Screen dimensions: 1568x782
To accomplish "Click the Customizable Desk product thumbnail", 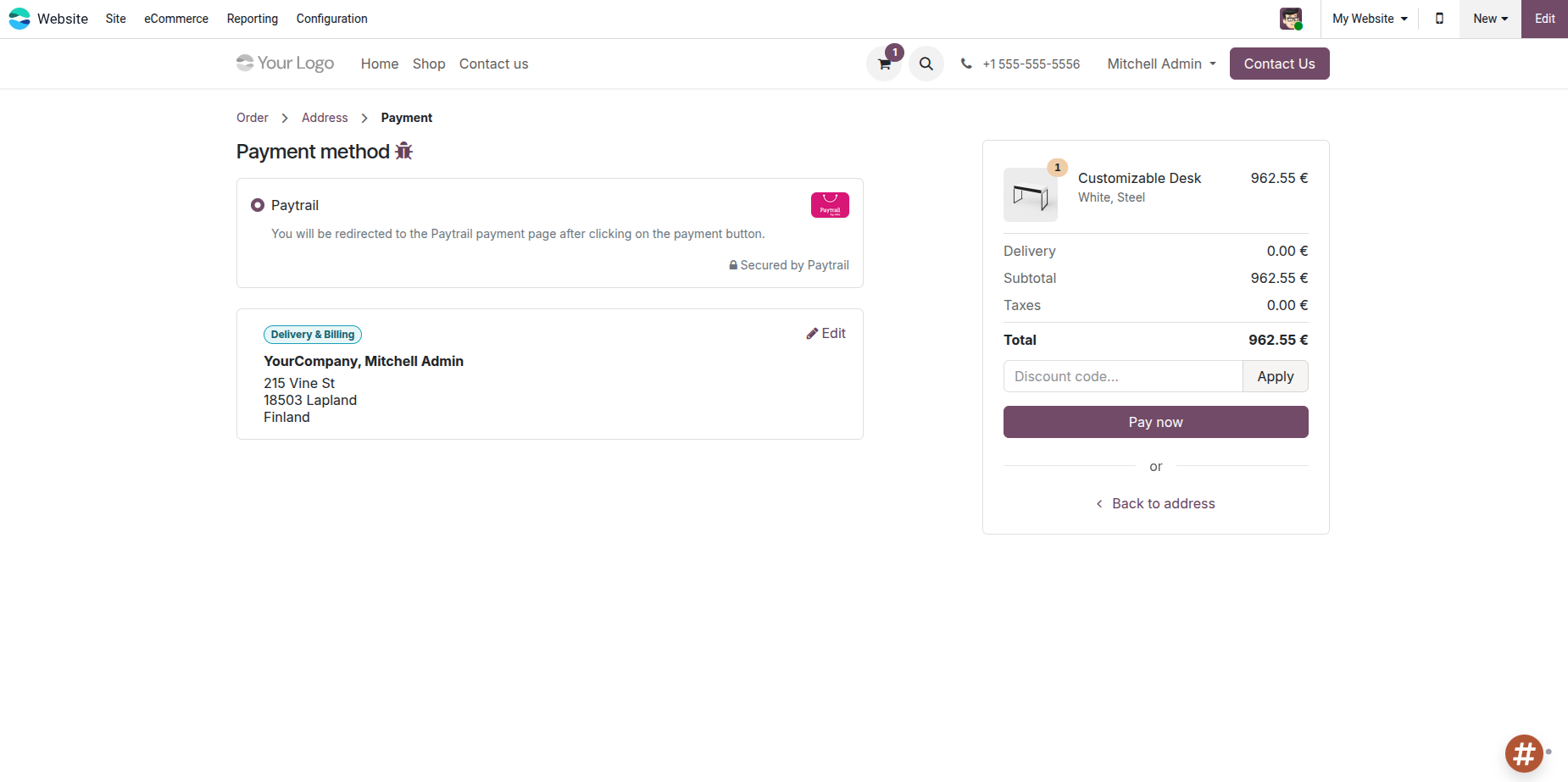I will point(1030,195).
